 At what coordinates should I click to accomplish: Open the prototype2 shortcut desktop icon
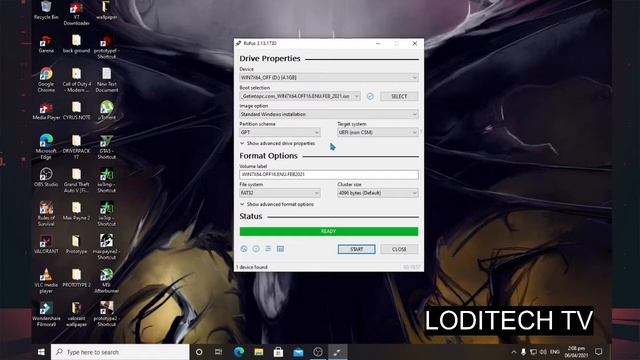tap(107, 314)
